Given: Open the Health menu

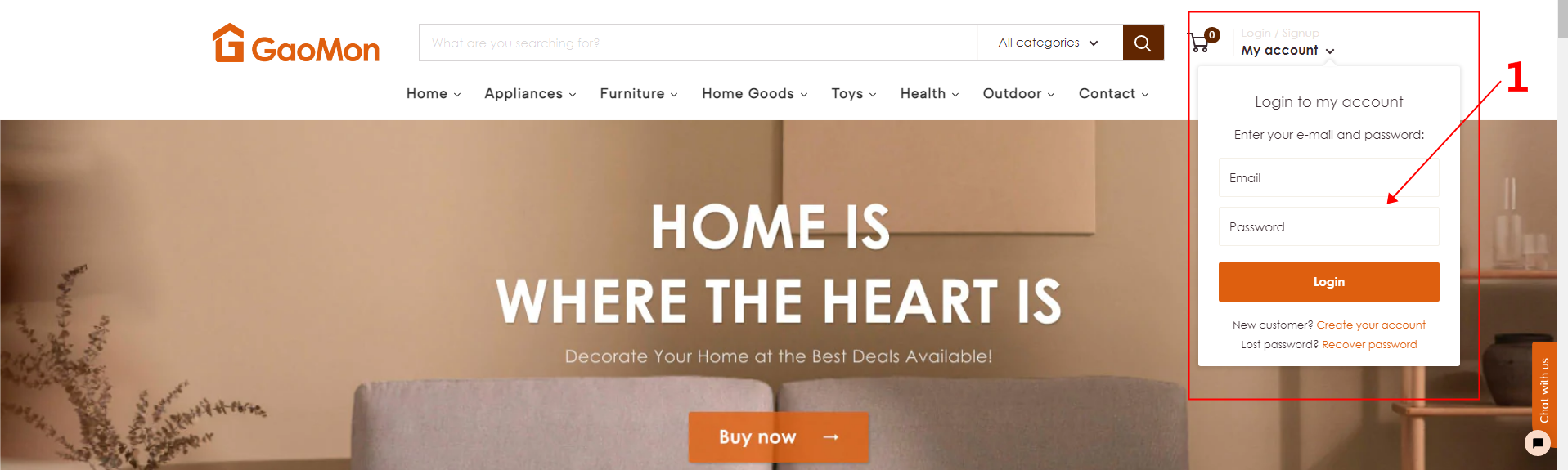Looking at the screenshot, I should click(930, 94).
